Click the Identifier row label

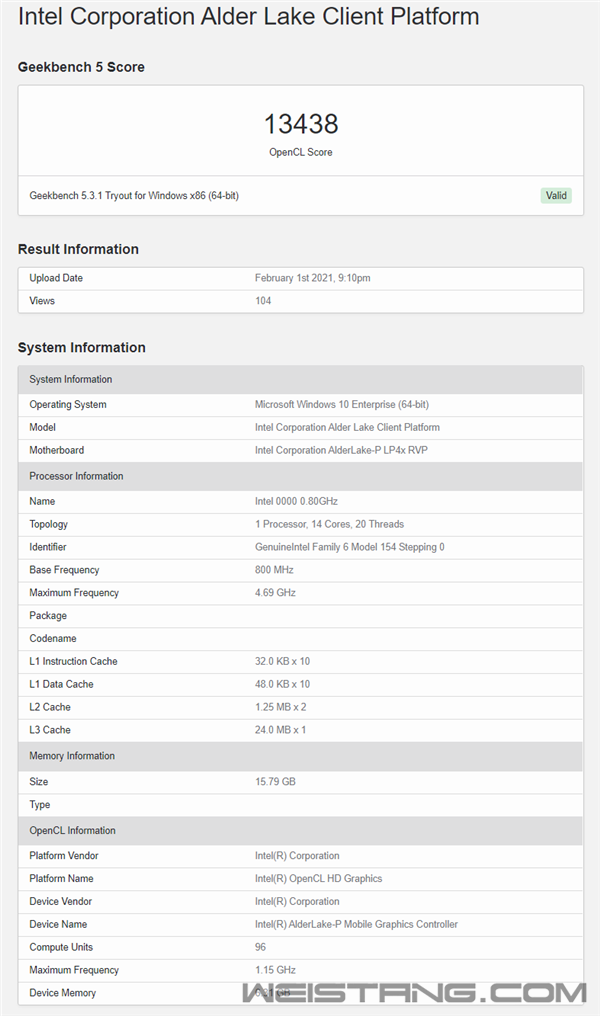[x=47, y=547]
